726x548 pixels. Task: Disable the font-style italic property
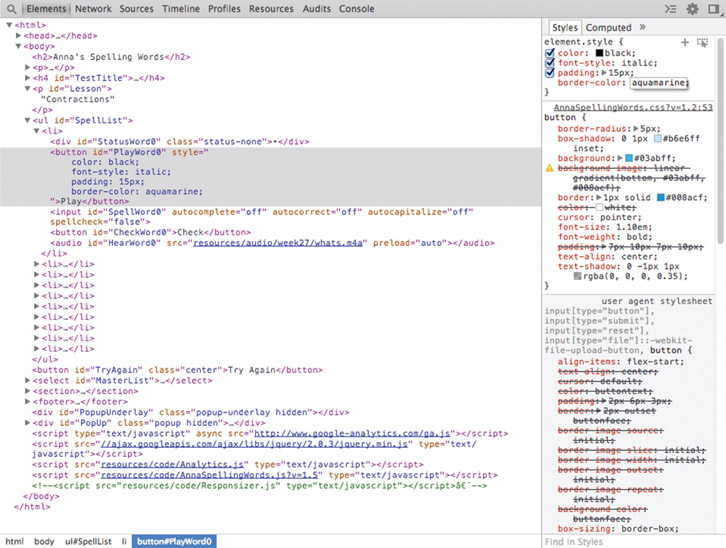coord(549,63)
